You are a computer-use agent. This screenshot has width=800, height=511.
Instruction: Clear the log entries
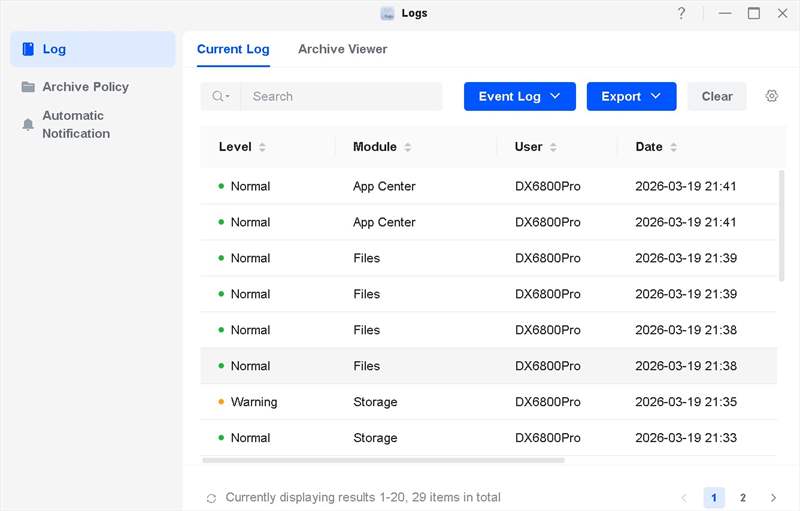click(717, 96)
